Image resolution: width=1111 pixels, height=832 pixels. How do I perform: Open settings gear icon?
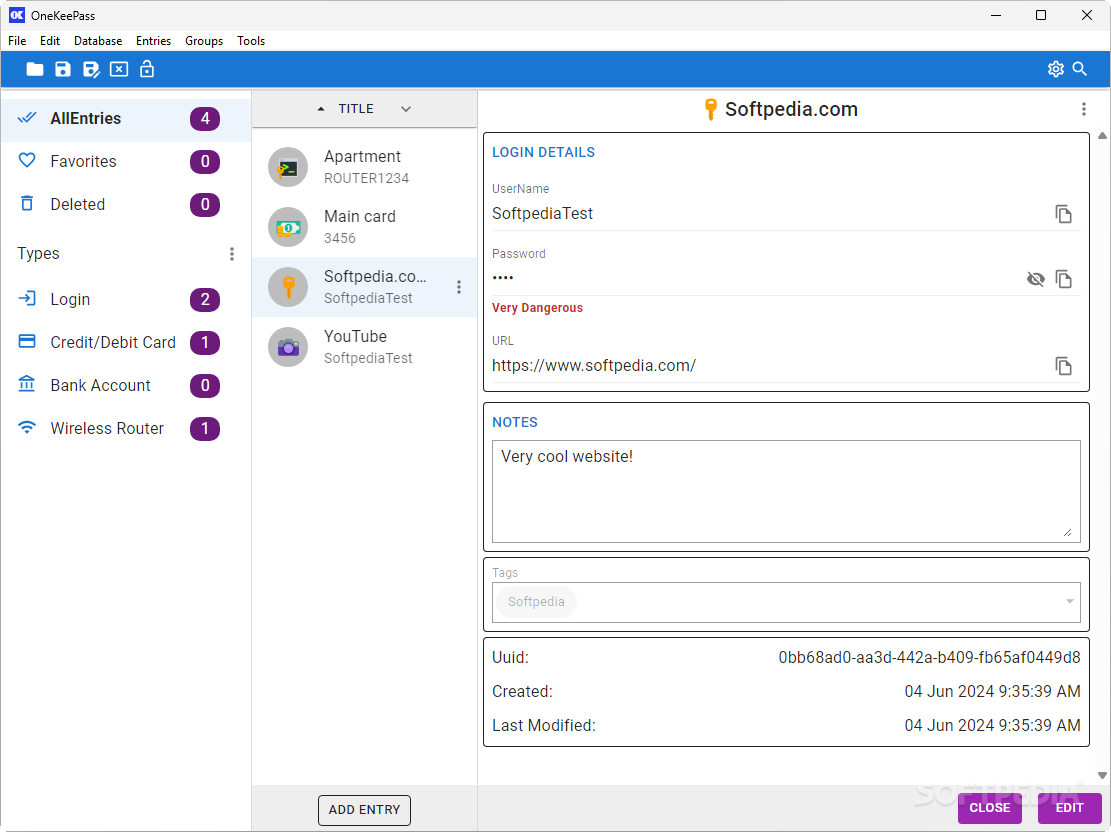click(1056, 69)
